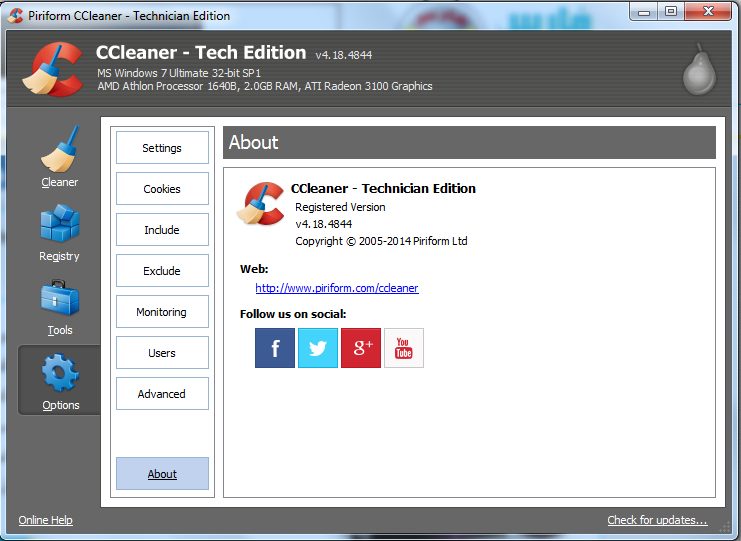Click the Follow us on social label

[293, 314]
